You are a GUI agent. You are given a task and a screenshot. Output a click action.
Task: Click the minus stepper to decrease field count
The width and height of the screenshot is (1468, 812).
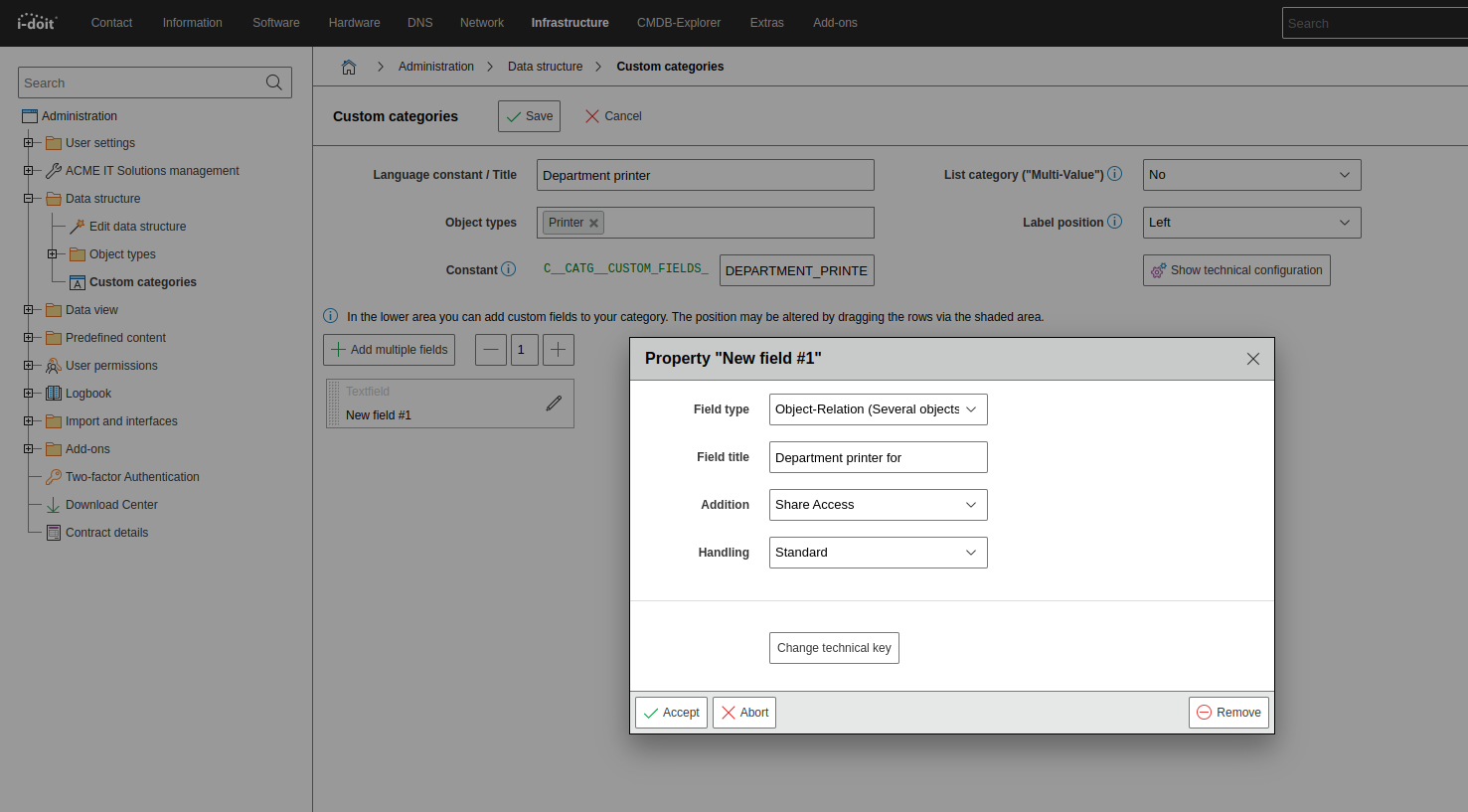pyautogui.click(x=491, y=350)
